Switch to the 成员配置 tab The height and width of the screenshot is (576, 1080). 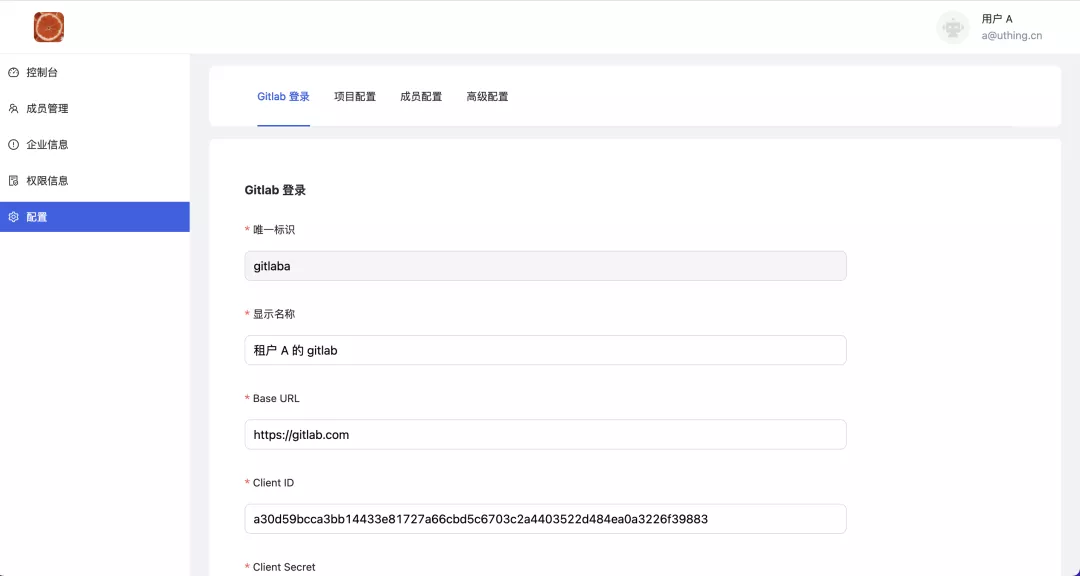pyautogui.click(x=421, y=96)
